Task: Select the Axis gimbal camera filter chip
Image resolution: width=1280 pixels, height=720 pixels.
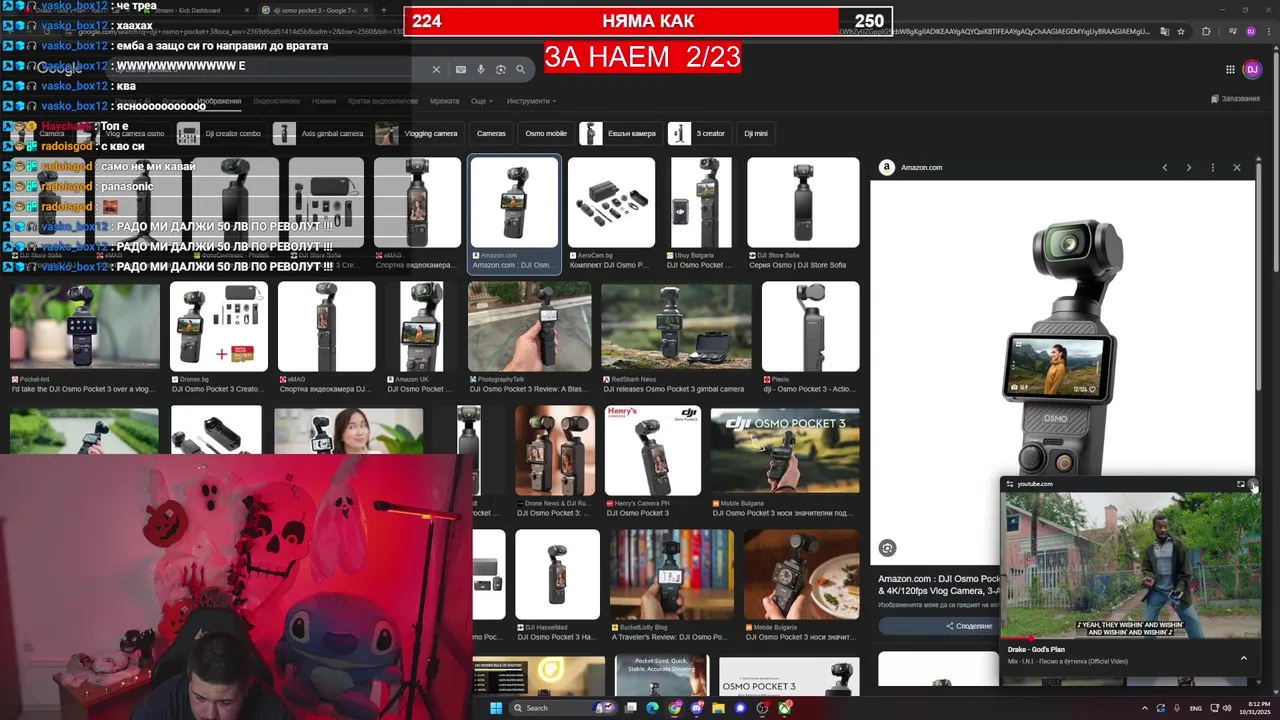Action: click(320, 133)
